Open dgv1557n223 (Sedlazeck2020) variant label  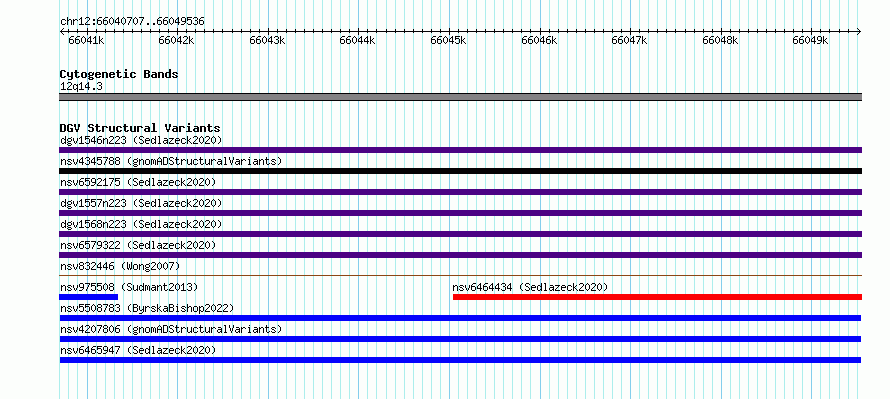pyautogui.click(x=141, y=203)
